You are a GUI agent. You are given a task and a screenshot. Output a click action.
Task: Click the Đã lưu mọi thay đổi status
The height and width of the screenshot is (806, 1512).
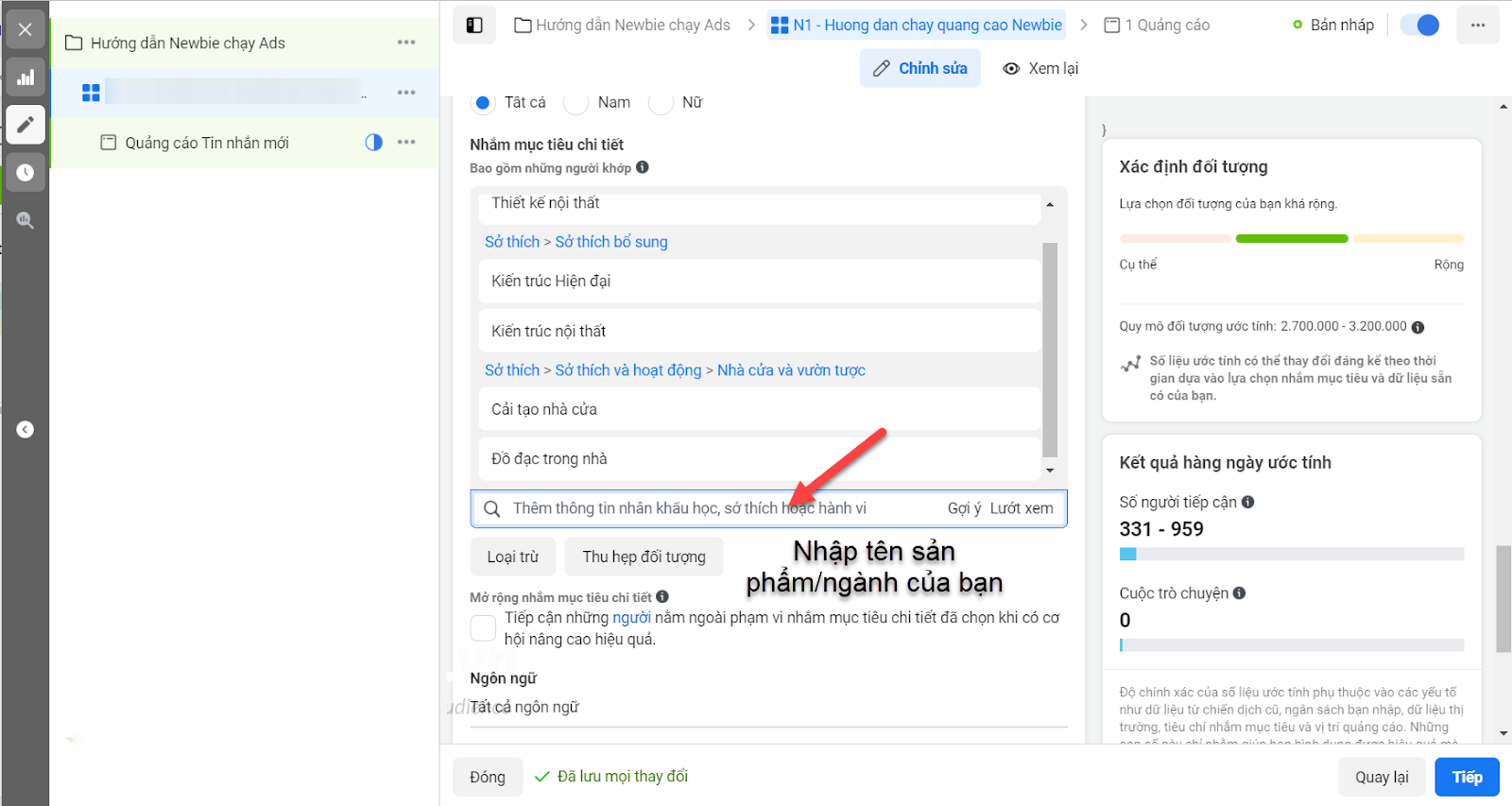[611, 777]
